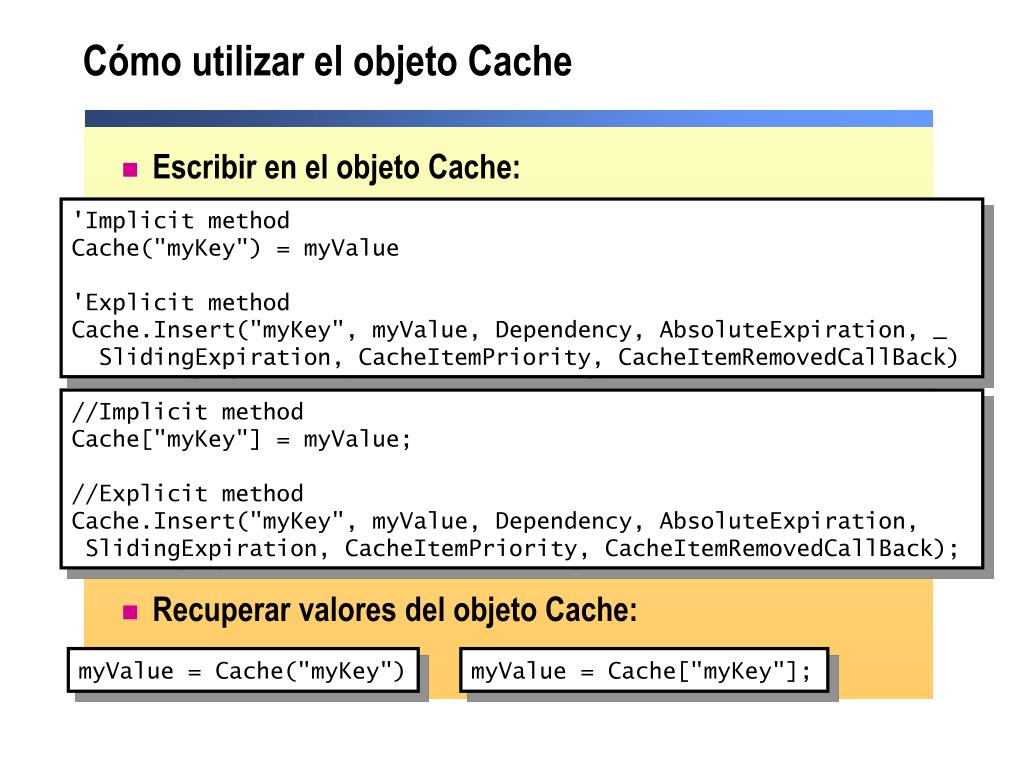Click the VB line ending "CacheItemRemovedCallBack)"

tap(528, 357)
